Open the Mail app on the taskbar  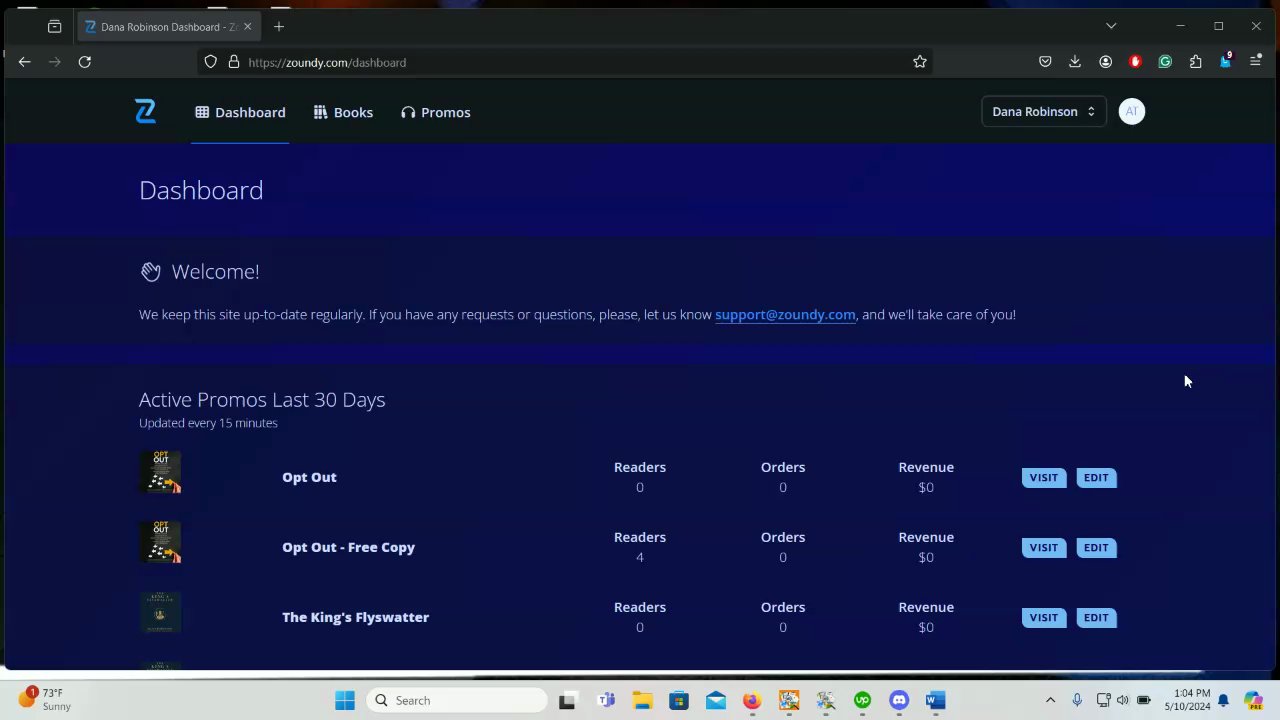[716, 700]
